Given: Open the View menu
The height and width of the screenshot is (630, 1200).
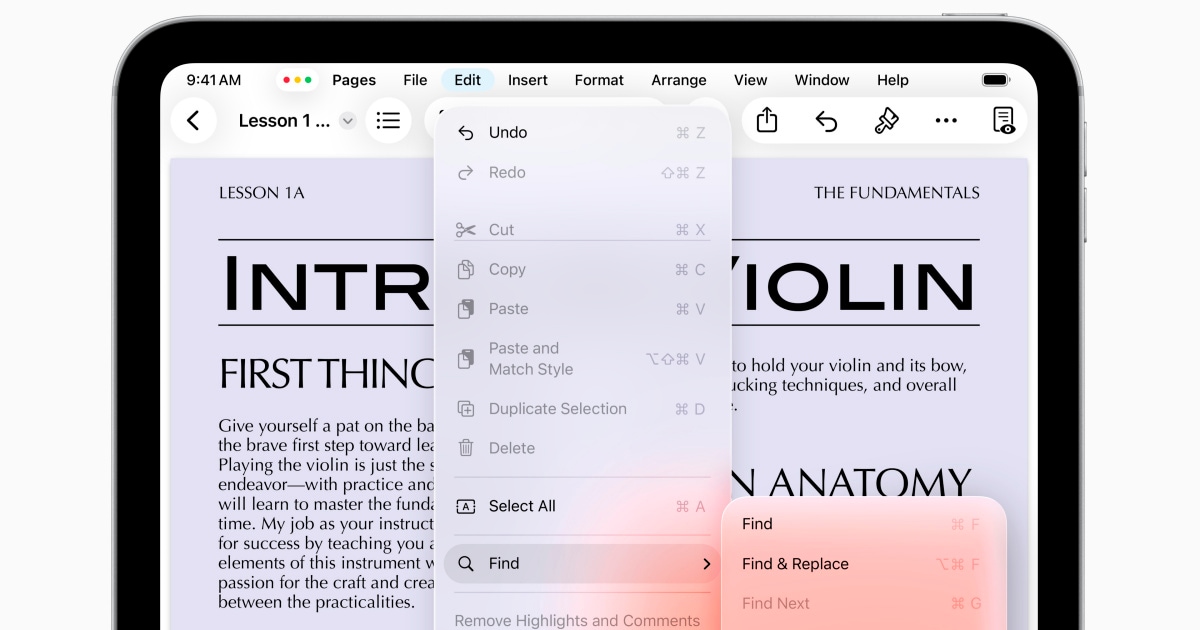Looking at the screenshot, I should click(x=751, y=80).
